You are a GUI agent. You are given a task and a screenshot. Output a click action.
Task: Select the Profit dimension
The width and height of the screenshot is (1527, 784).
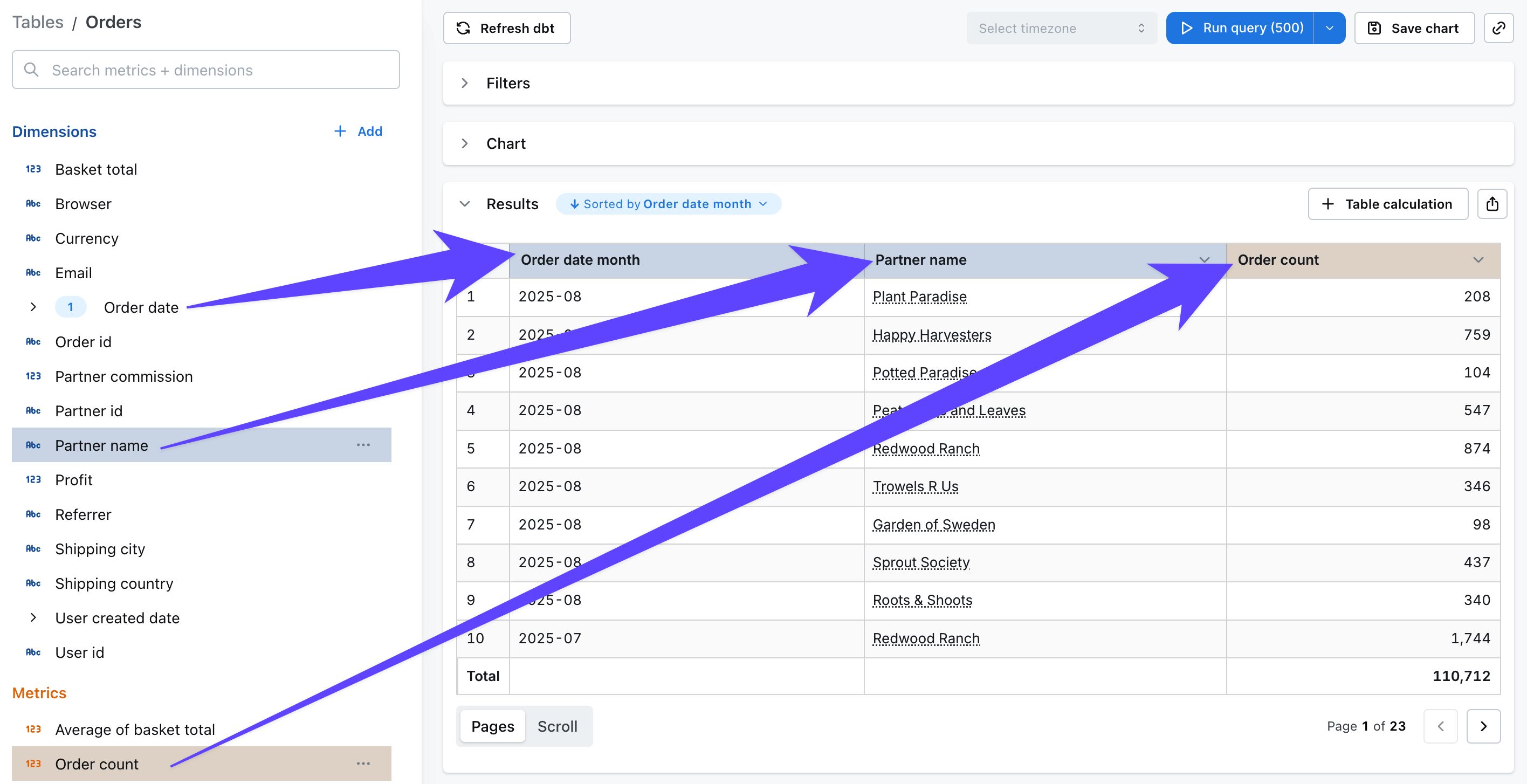73,479
